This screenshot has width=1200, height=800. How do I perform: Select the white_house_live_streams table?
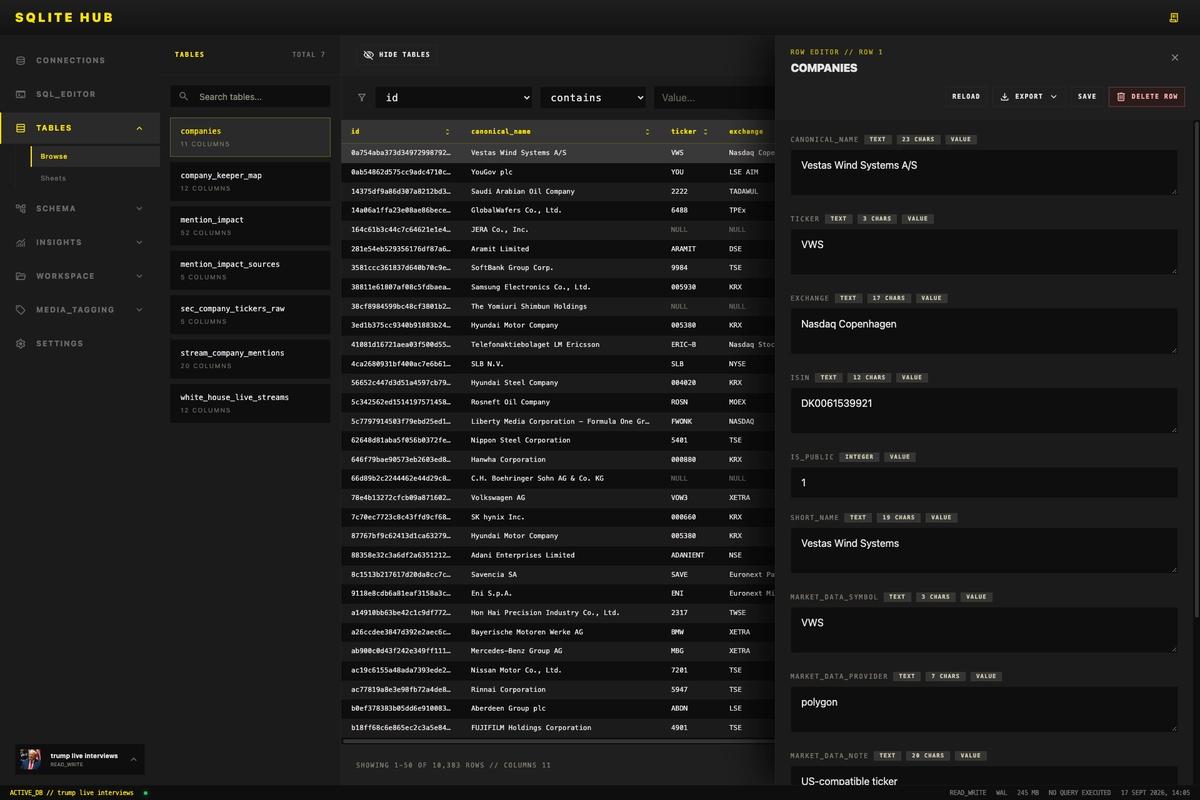(x=250, y=403)
